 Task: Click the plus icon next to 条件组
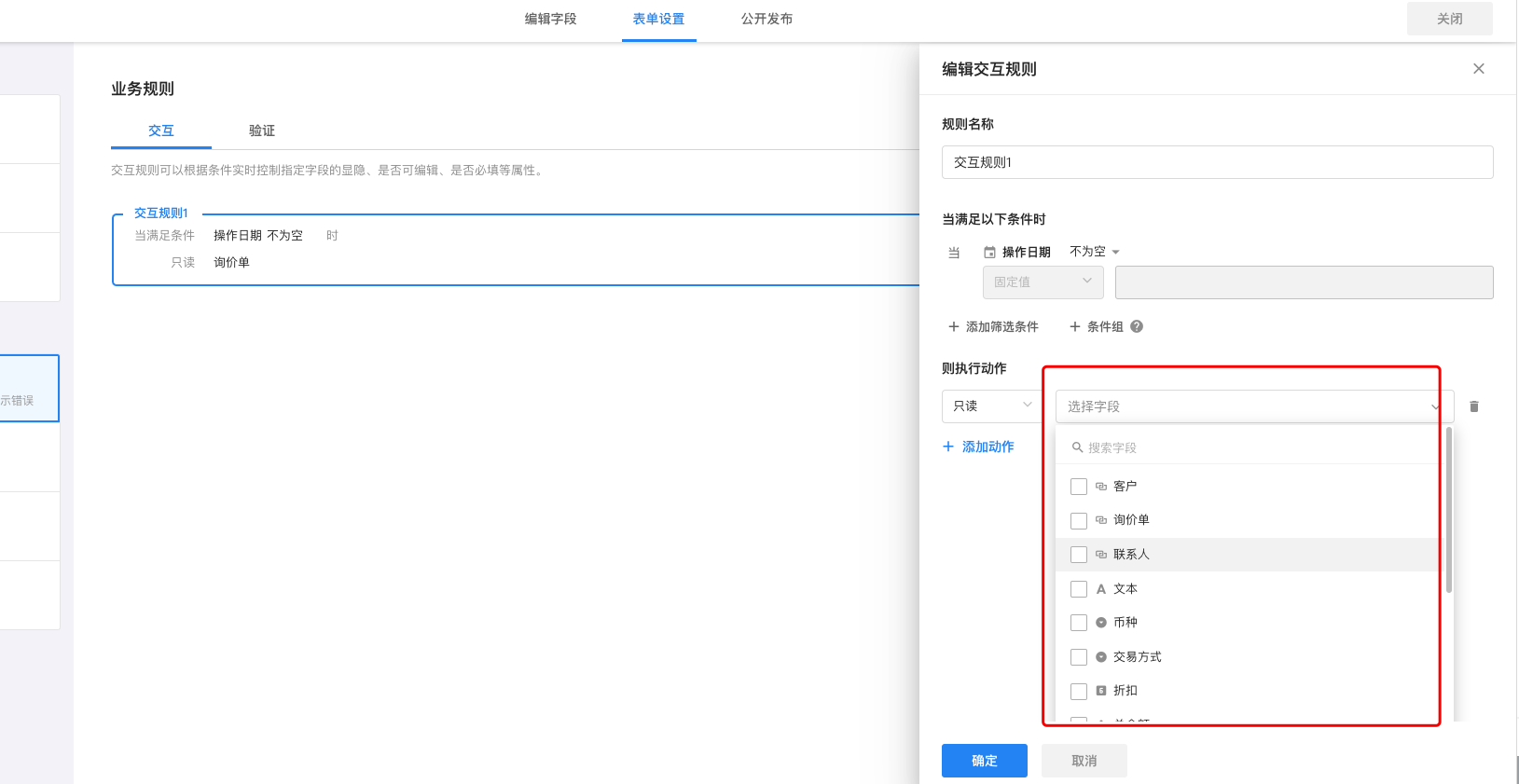pyautogui.click(x=1075, y=326)
